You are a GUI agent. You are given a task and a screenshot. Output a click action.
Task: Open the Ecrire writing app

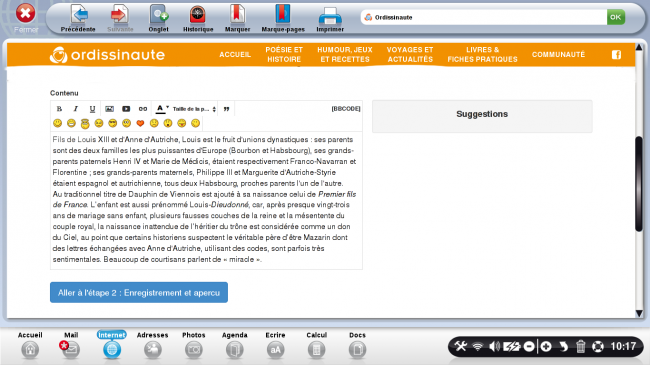coord(275,345)
